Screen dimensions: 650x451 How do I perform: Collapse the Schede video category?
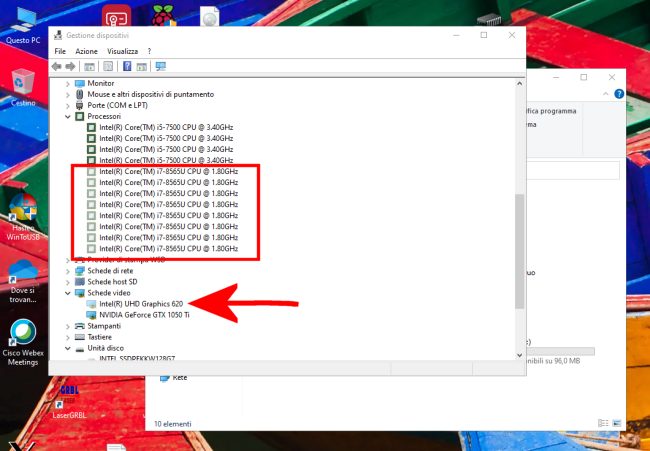click(x=68, y=293)
